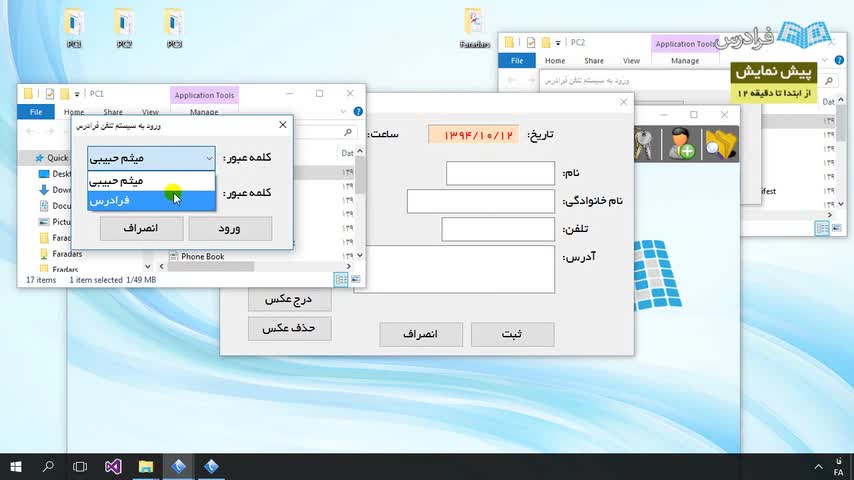The height and width of the screenshot is (480, 854).
Task: Collapse the ribbon chevron in the PC1 window
Action: 343,111
